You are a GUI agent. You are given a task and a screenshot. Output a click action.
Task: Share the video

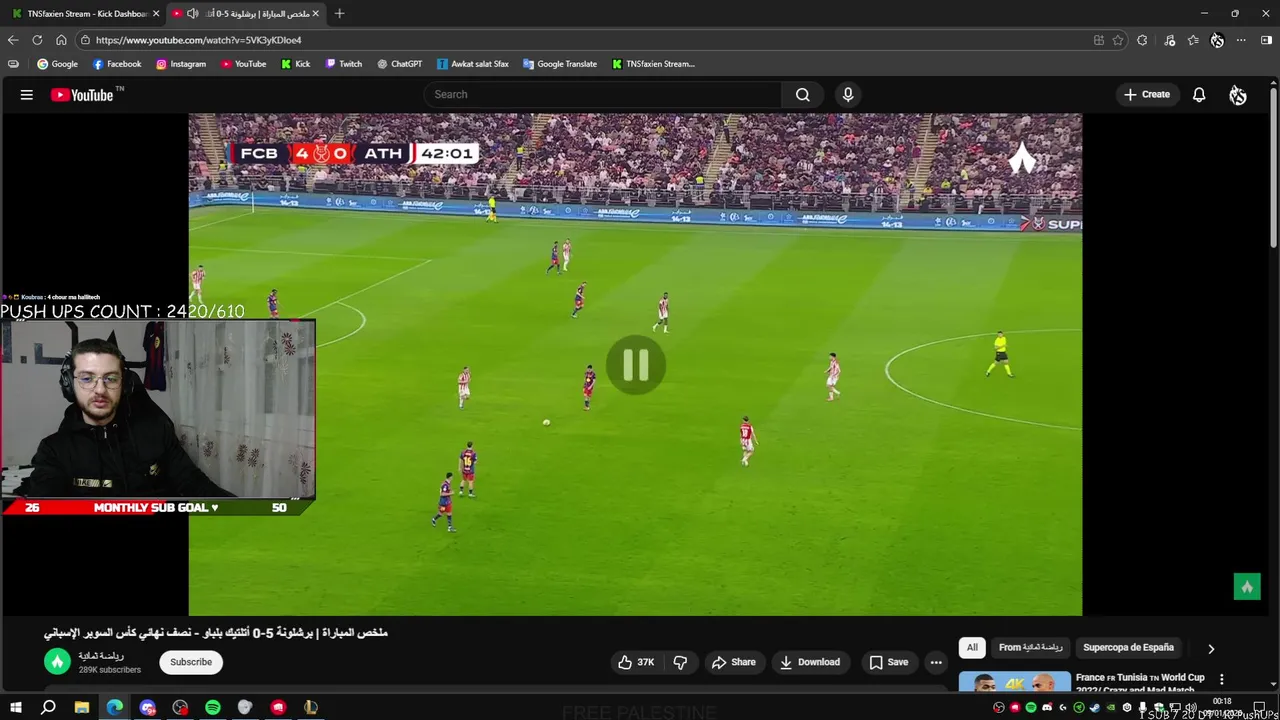(733, 662)
